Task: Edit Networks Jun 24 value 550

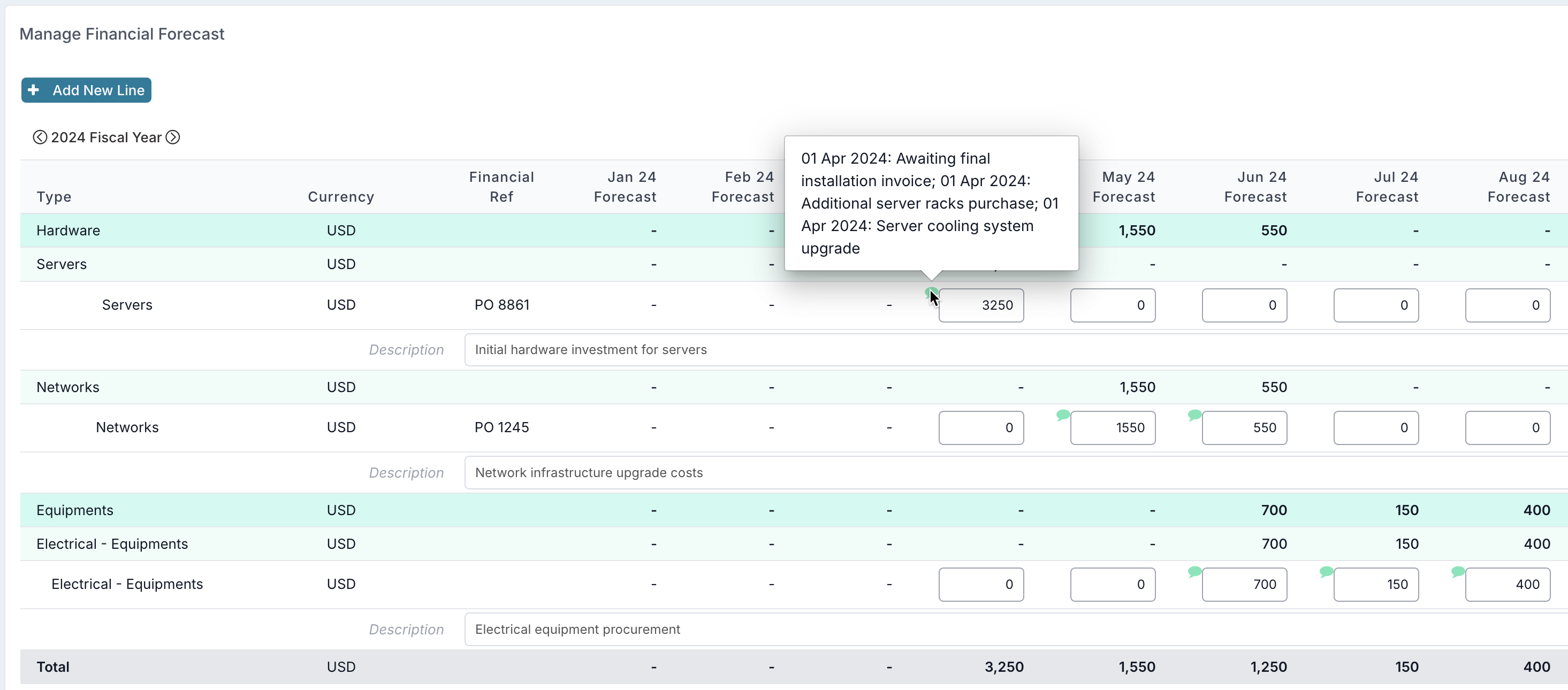Action: coord(1244,428)
